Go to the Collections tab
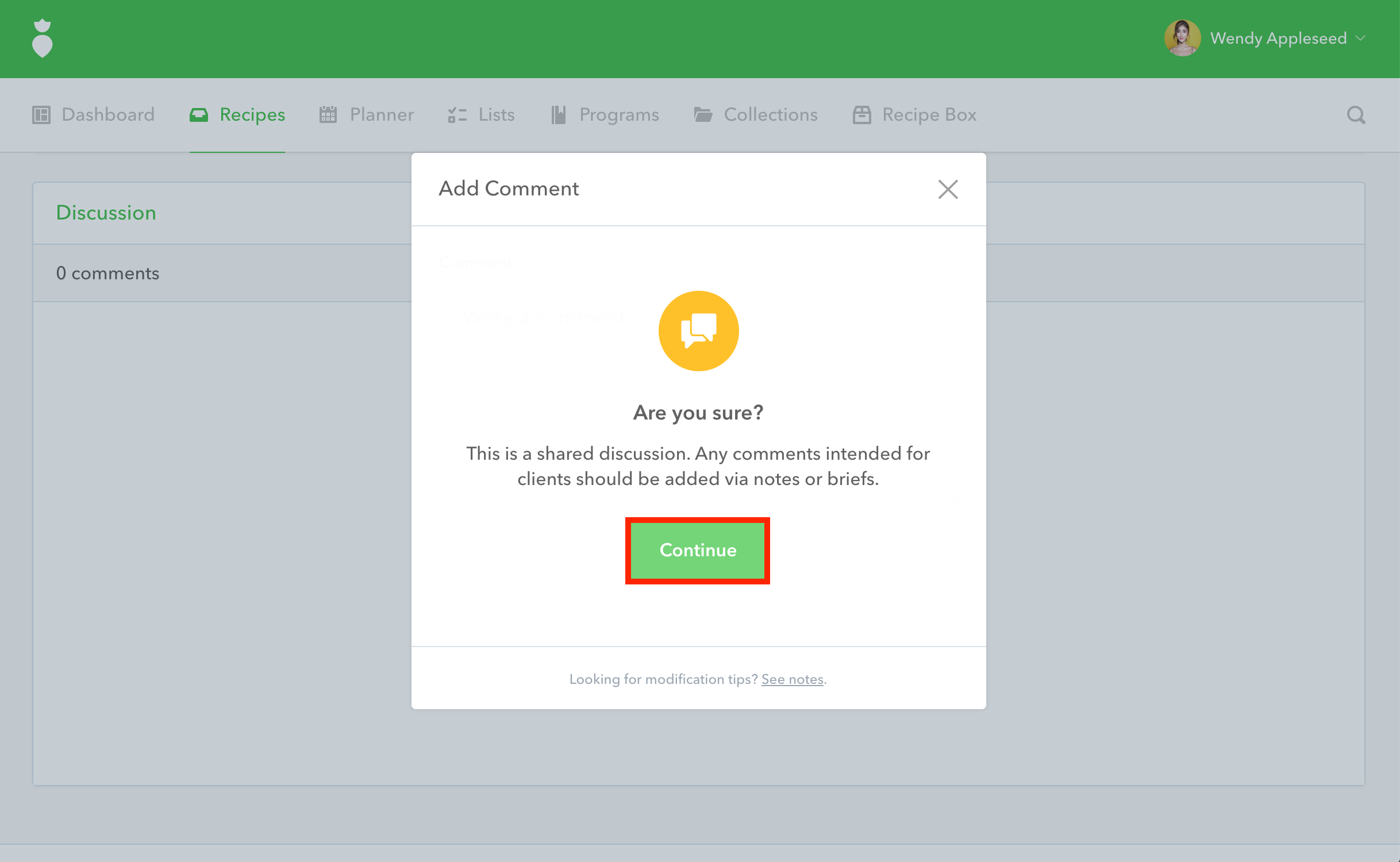 (x=770, y=115)
